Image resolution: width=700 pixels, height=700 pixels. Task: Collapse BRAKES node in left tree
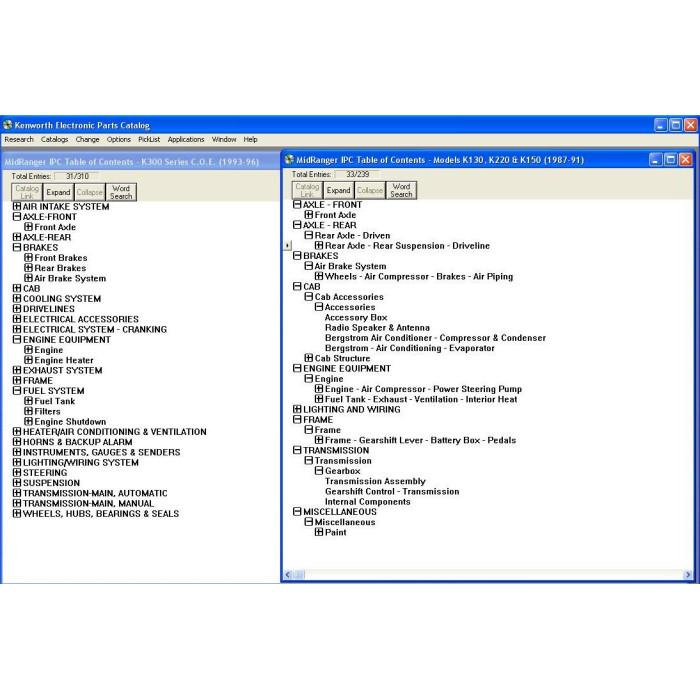click(17, 247)
